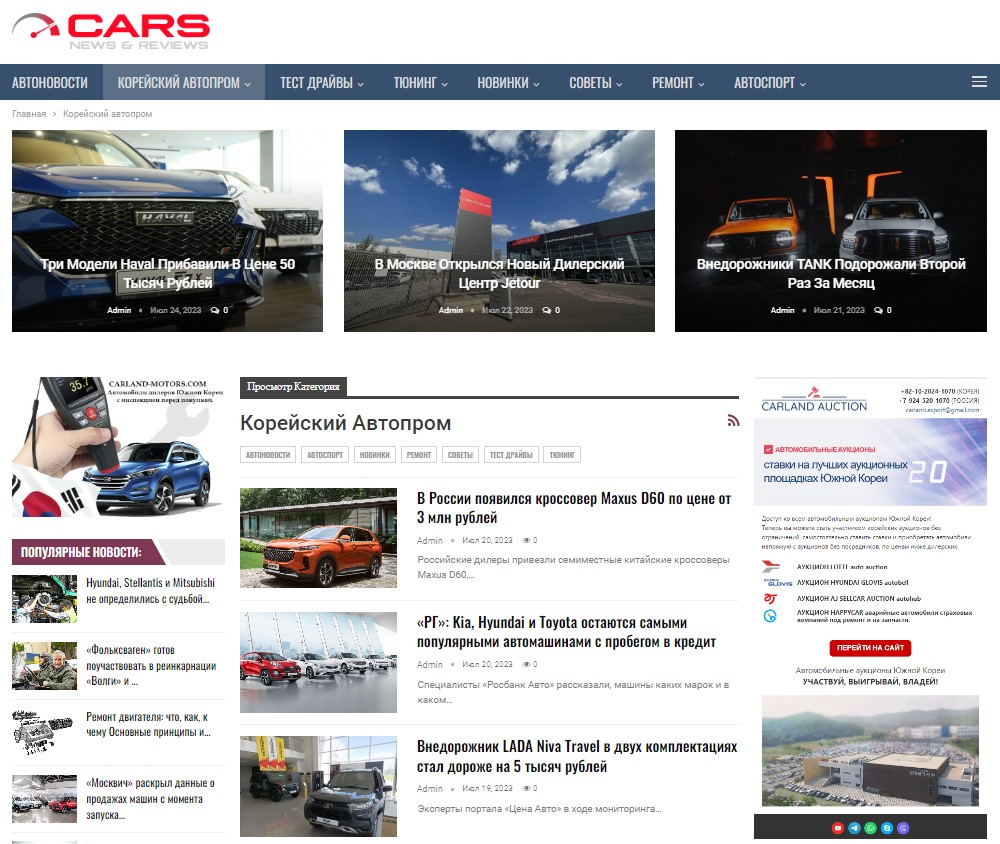The image size is (1000, 844).
Task: Open the Kia, Hyundai и Toyota article title
Action: pos(566,632)
